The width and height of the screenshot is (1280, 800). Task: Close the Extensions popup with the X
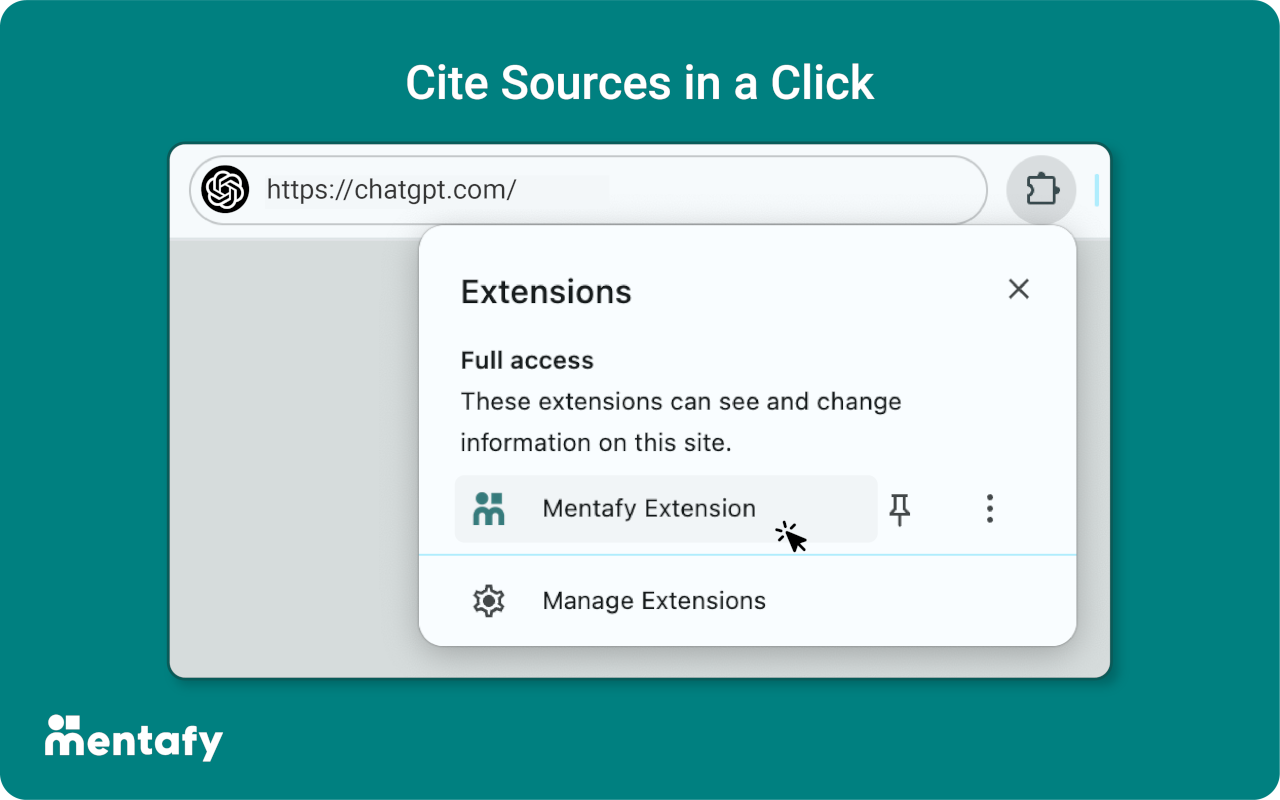(x=1018, y=289)
